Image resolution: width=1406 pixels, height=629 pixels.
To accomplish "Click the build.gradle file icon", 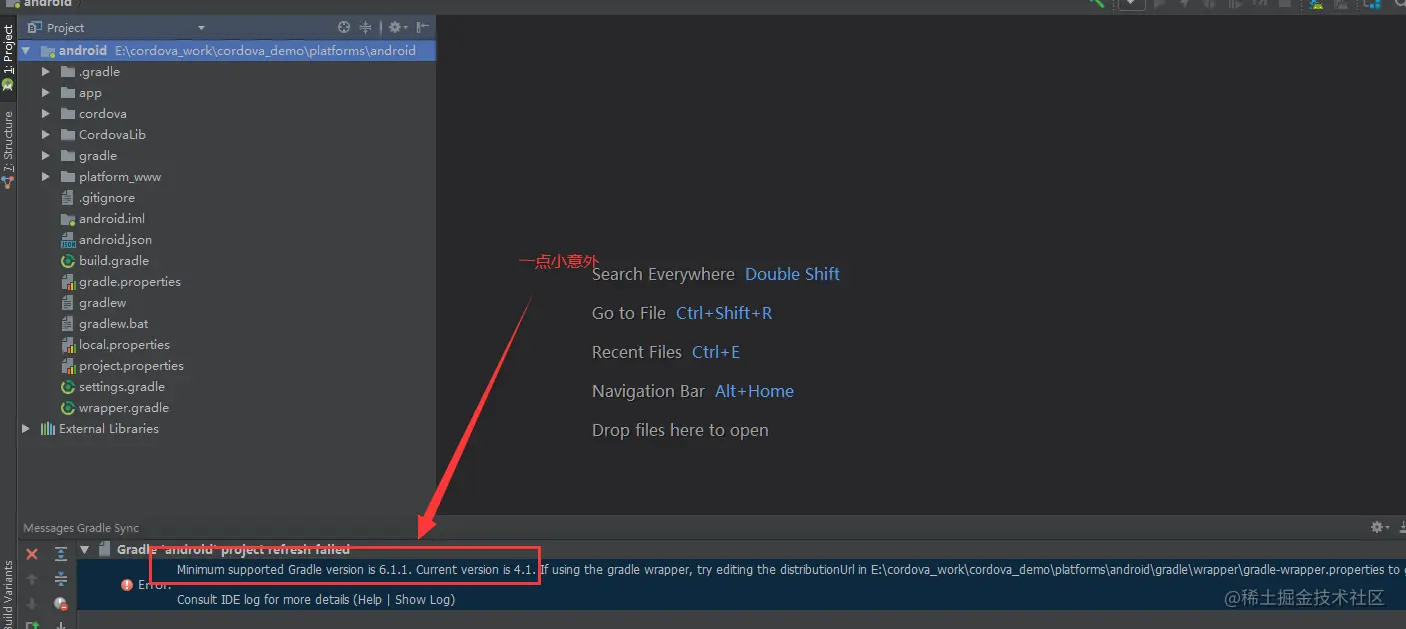I will [68, 261].
